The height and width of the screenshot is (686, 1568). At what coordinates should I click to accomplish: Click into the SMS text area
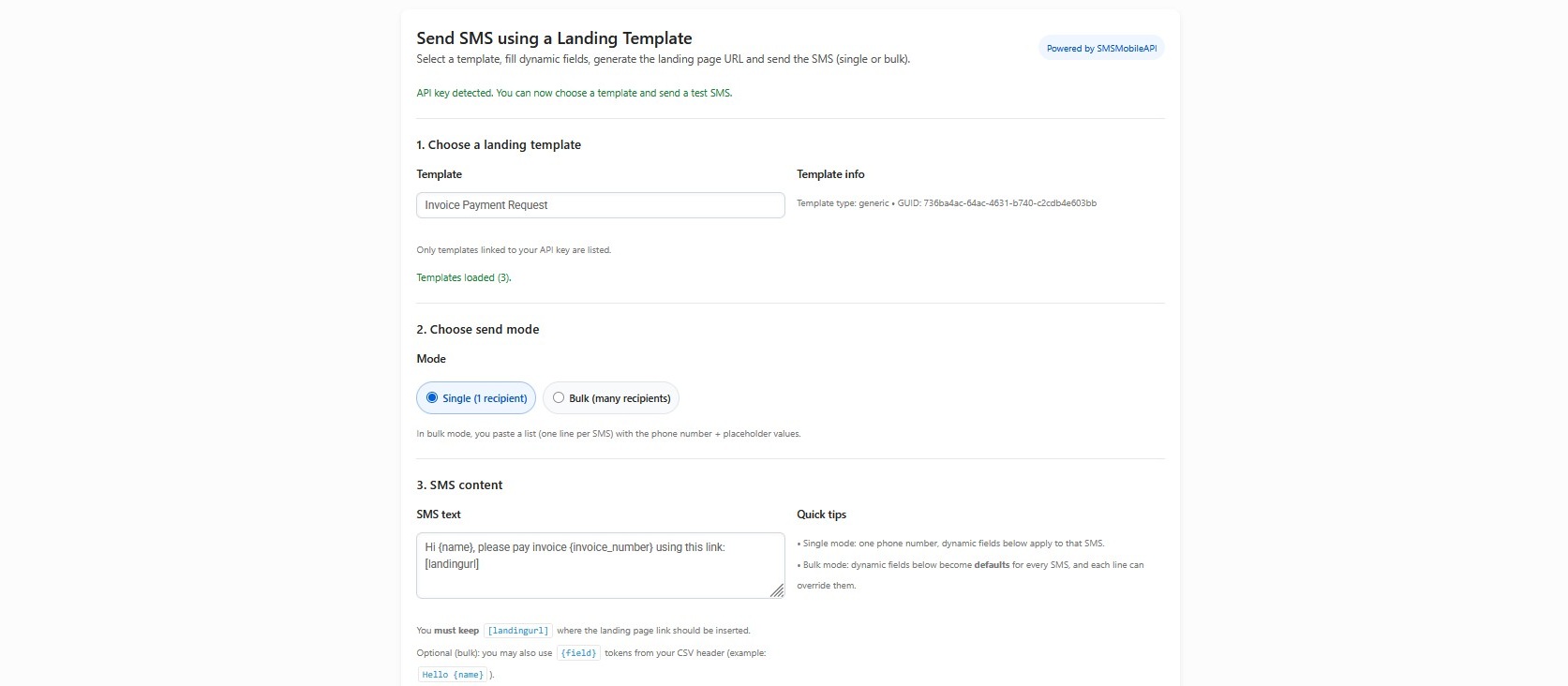(x=600, y=565)
